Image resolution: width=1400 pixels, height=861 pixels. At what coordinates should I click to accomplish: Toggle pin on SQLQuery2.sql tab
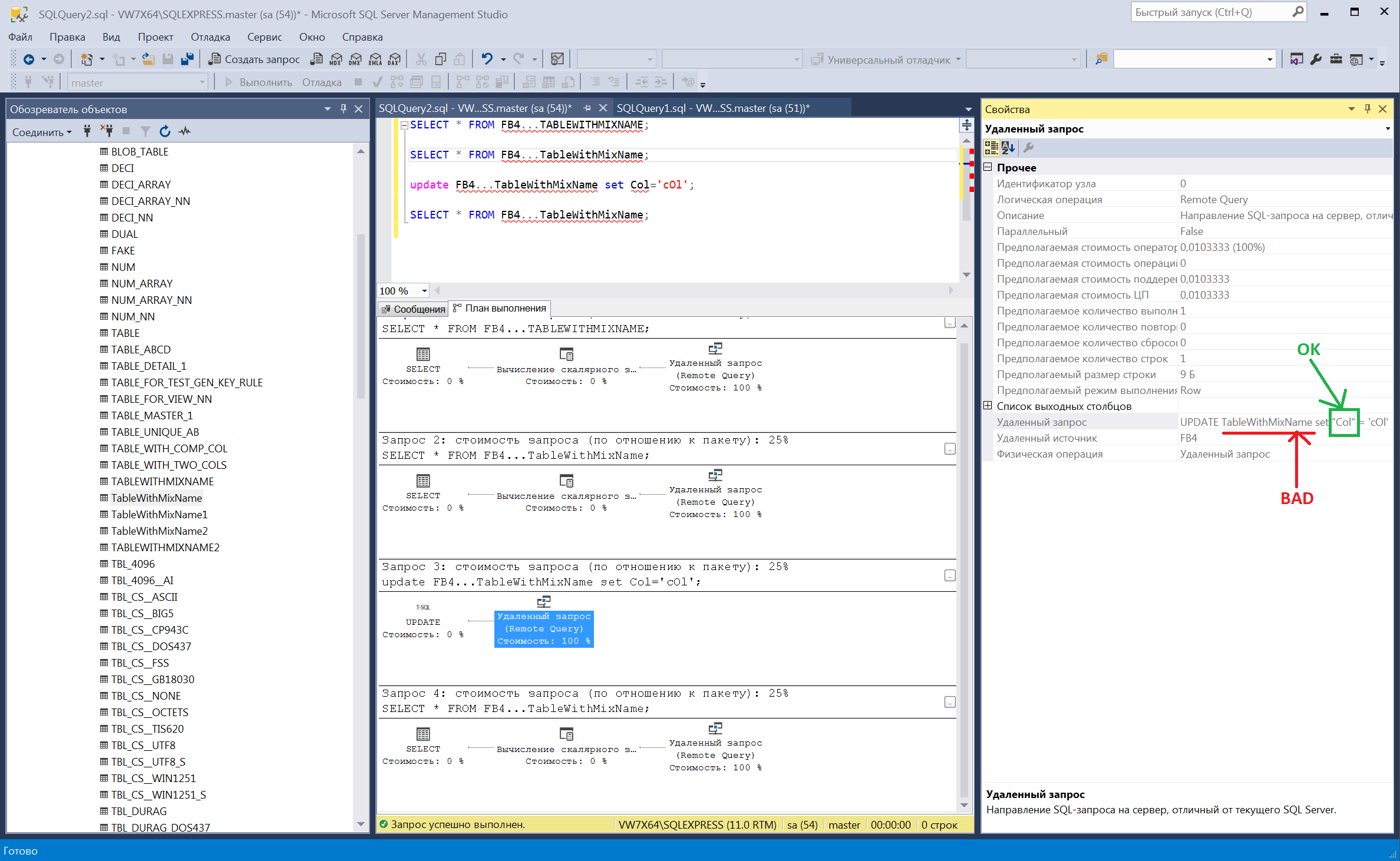(x=587, y=108)
